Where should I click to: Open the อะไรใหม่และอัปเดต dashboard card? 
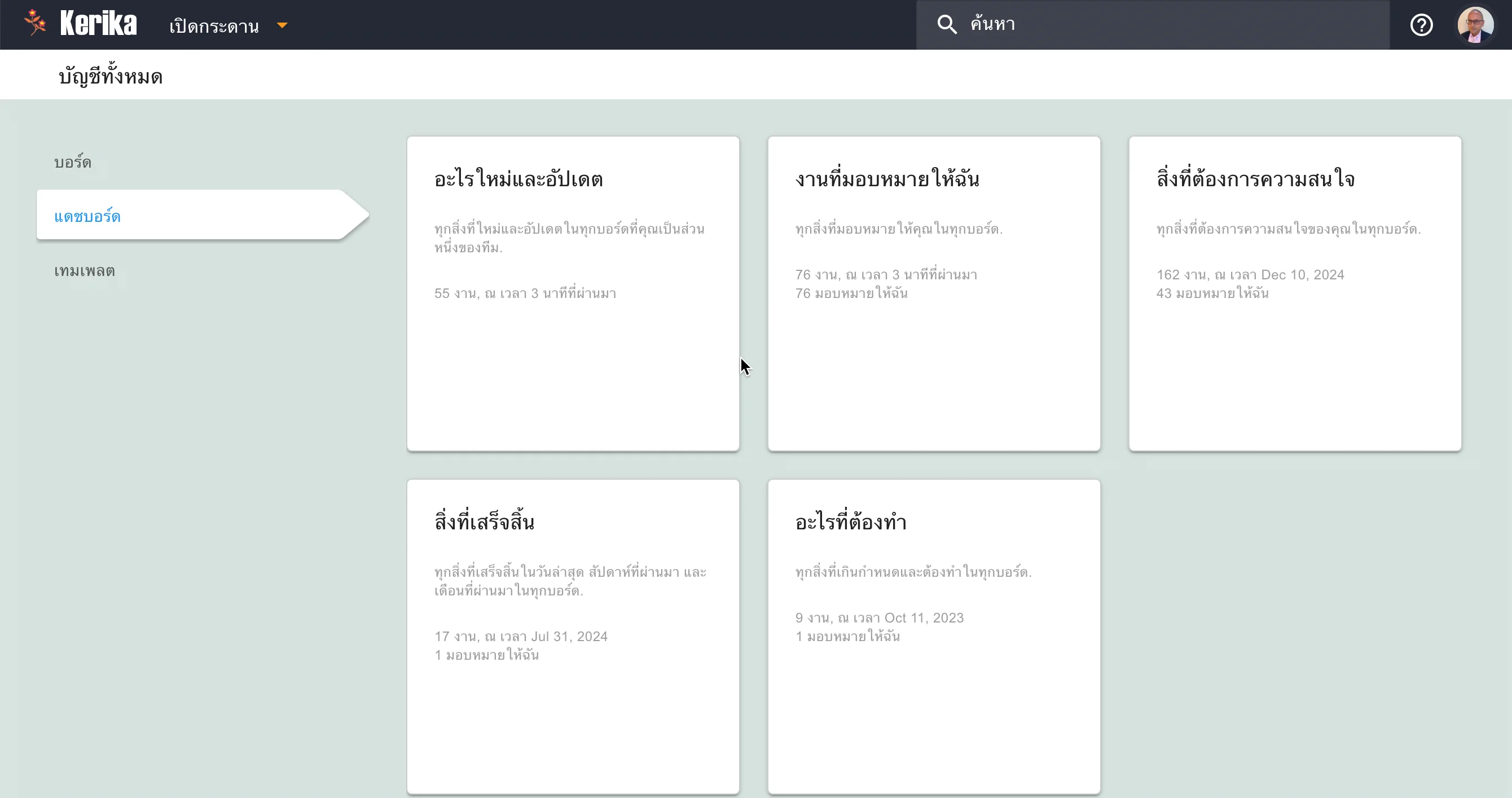point(573,293)
